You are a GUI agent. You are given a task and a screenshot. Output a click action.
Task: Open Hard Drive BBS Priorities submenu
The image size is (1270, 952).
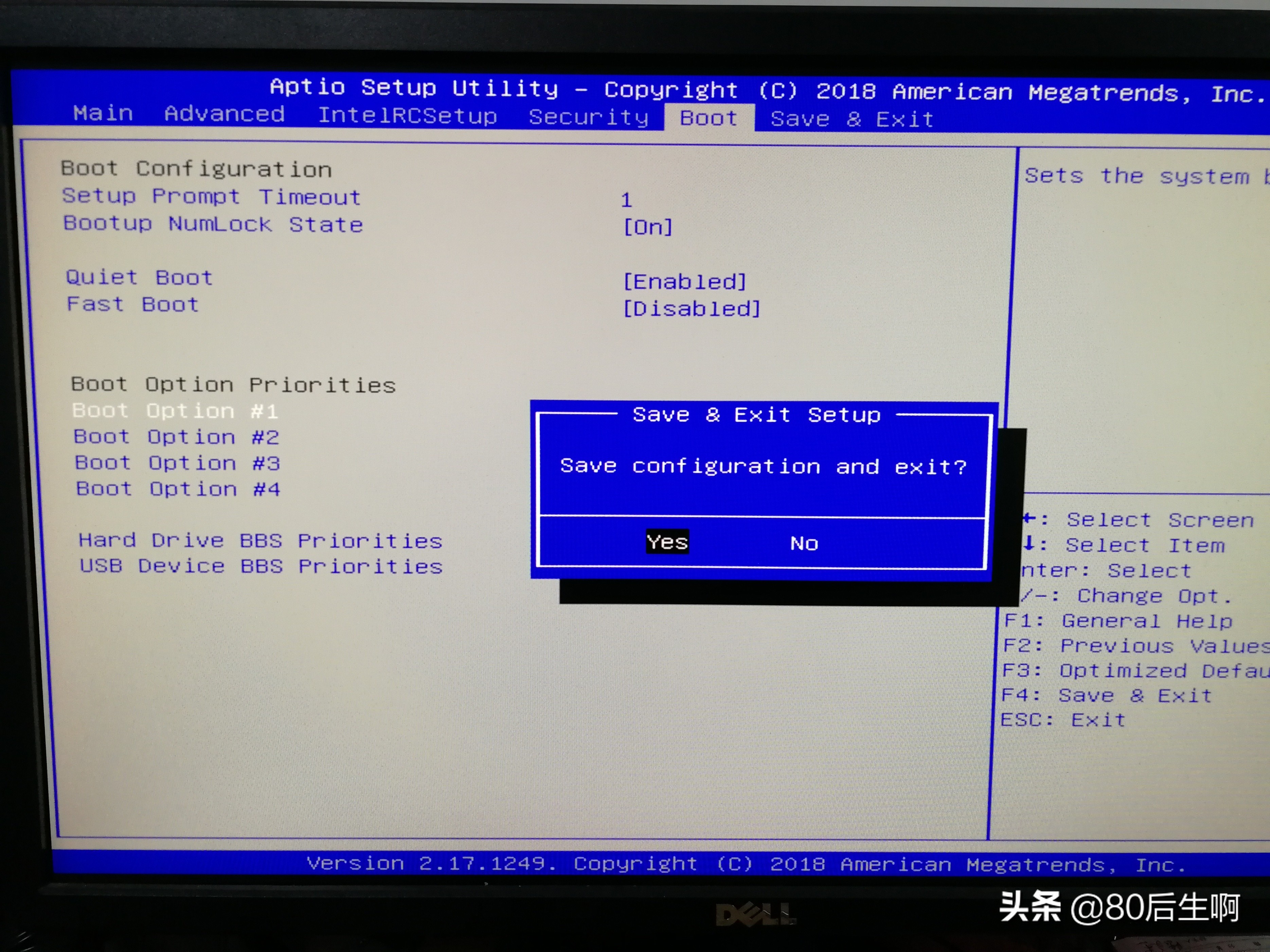[260, 541]
